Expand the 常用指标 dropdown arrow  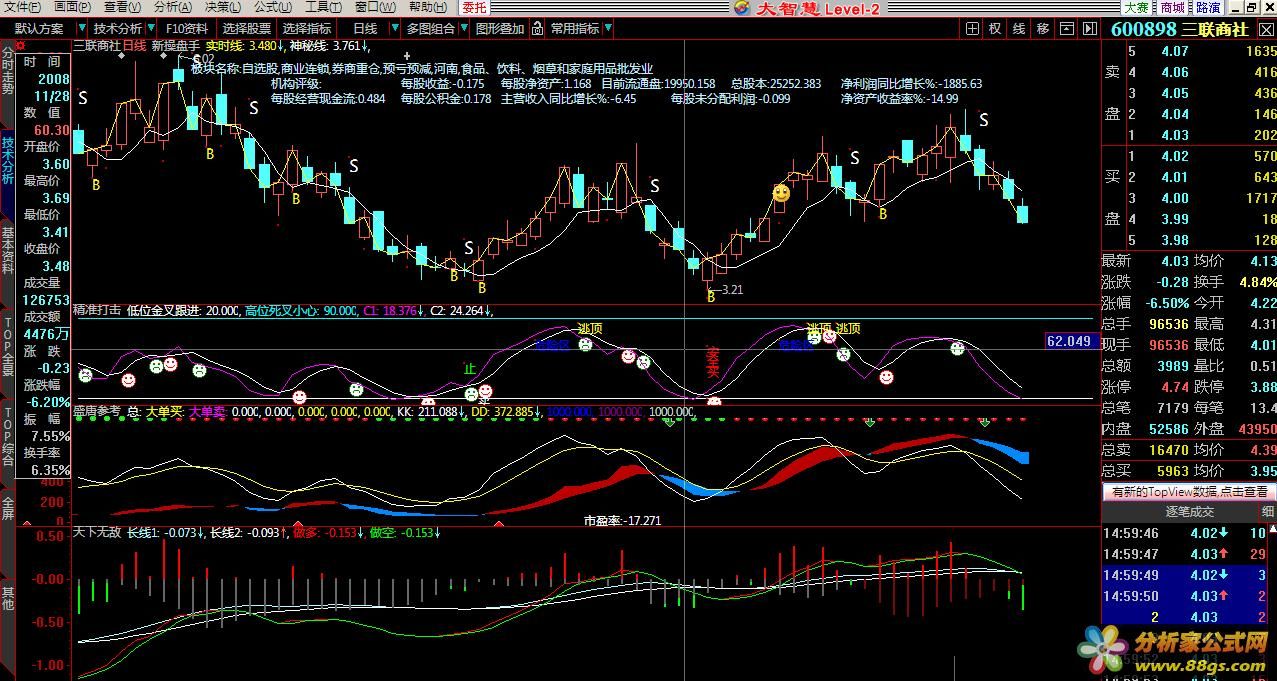(x=609, y=29)
